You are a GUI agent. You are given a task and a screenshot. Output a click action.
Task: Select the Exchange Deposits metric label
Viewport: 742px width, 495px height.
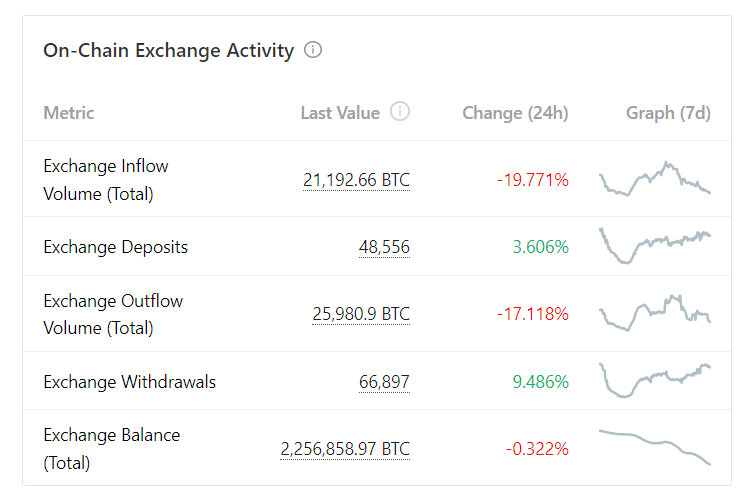[115, 247]
